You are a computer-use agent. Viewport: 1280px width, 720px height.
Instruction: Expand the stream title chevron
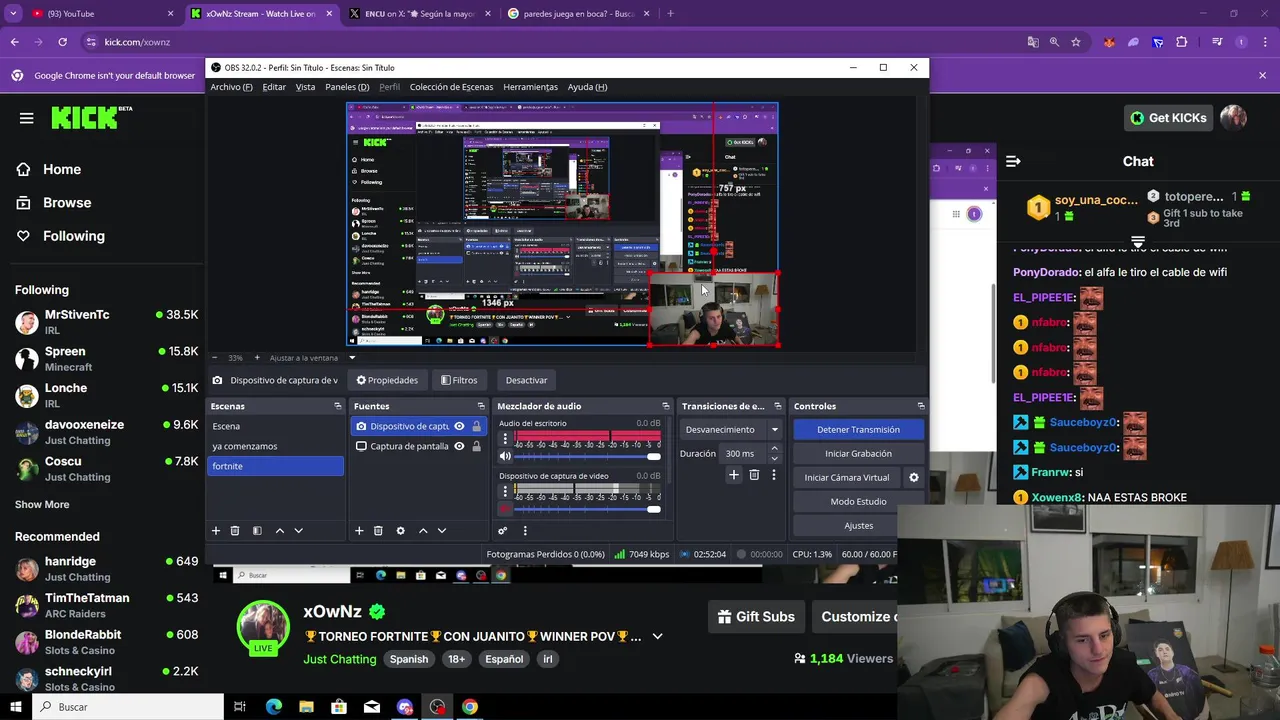click(x=657, y=636)
